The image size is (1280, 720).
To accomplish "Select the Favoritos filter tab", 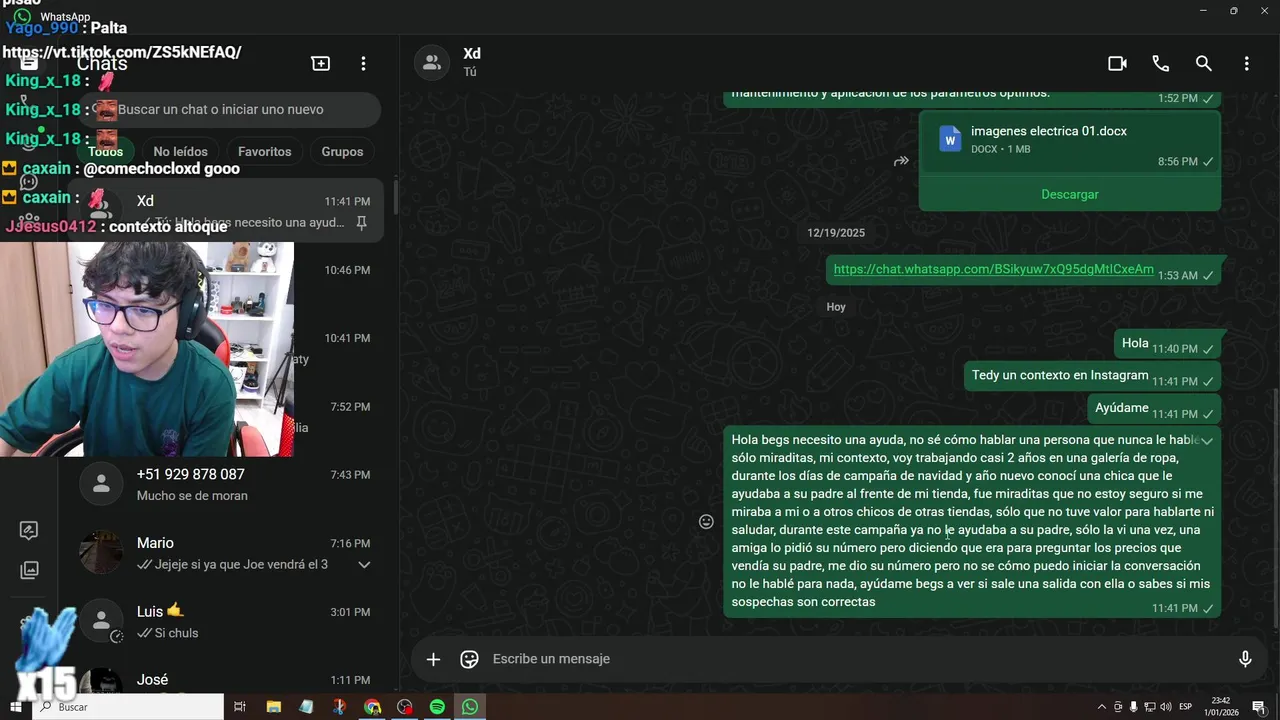I will click(264, 151).
